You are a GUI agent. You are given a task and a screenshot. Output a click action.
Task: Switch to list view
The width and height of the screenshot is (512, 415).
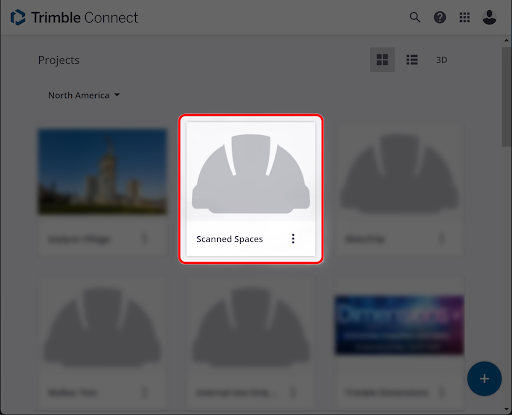[x=412, y=60]
